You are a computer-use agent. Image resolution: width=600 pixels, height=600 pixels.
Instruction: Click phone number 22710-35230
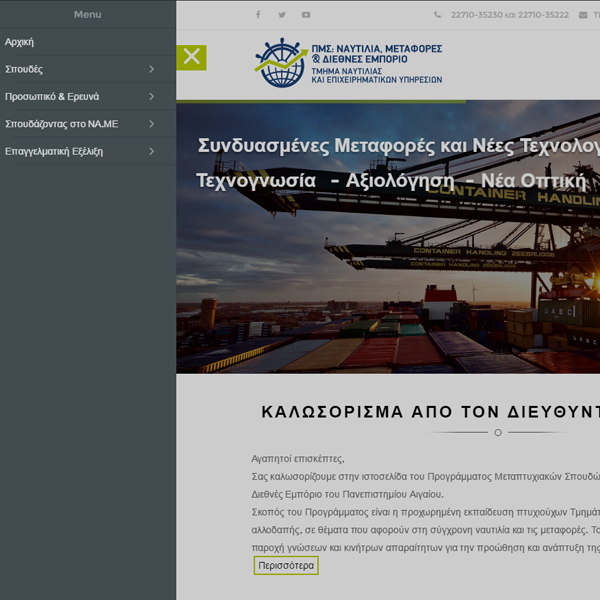[x=475, y=15]
